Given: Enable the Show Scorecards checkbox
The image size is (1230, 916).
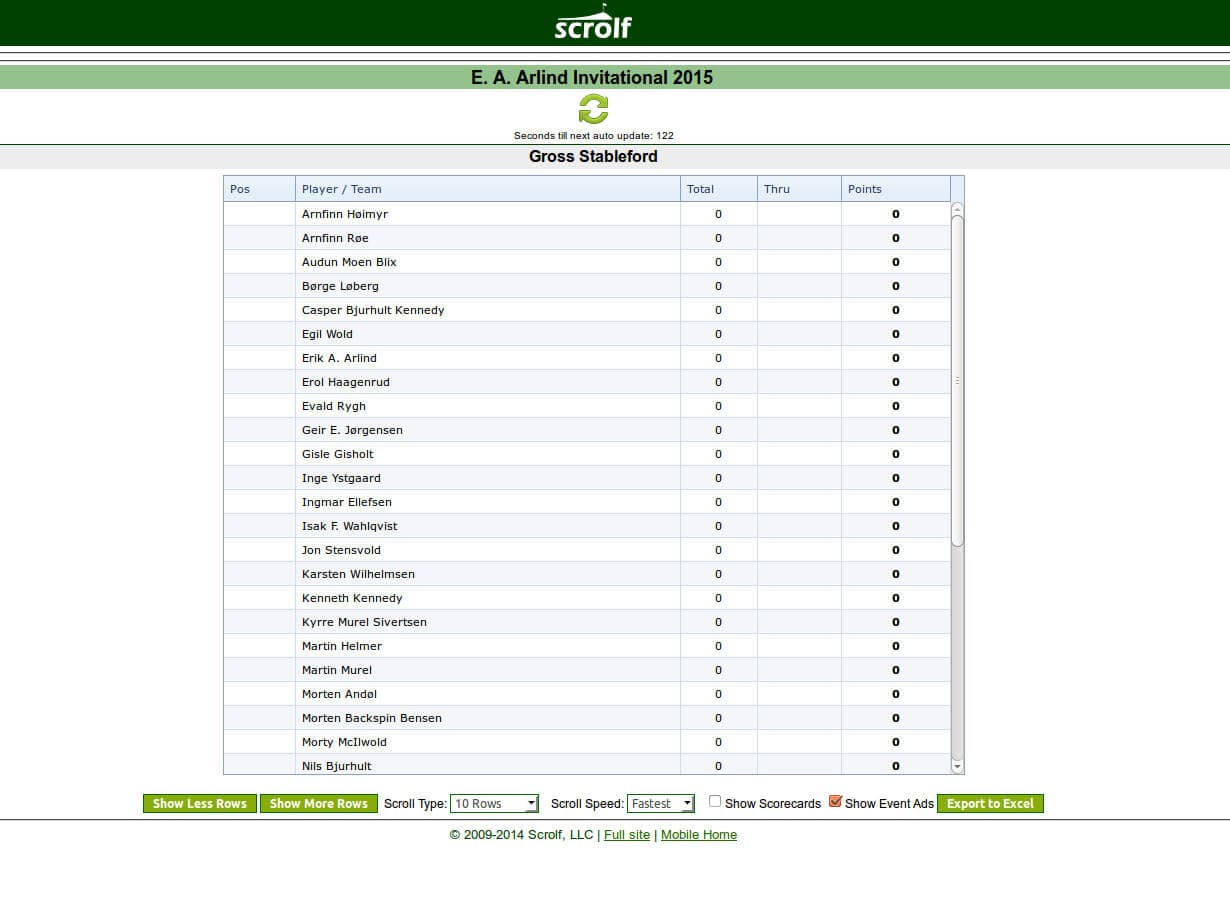Looking at the screenshot, I should (715, 801).
